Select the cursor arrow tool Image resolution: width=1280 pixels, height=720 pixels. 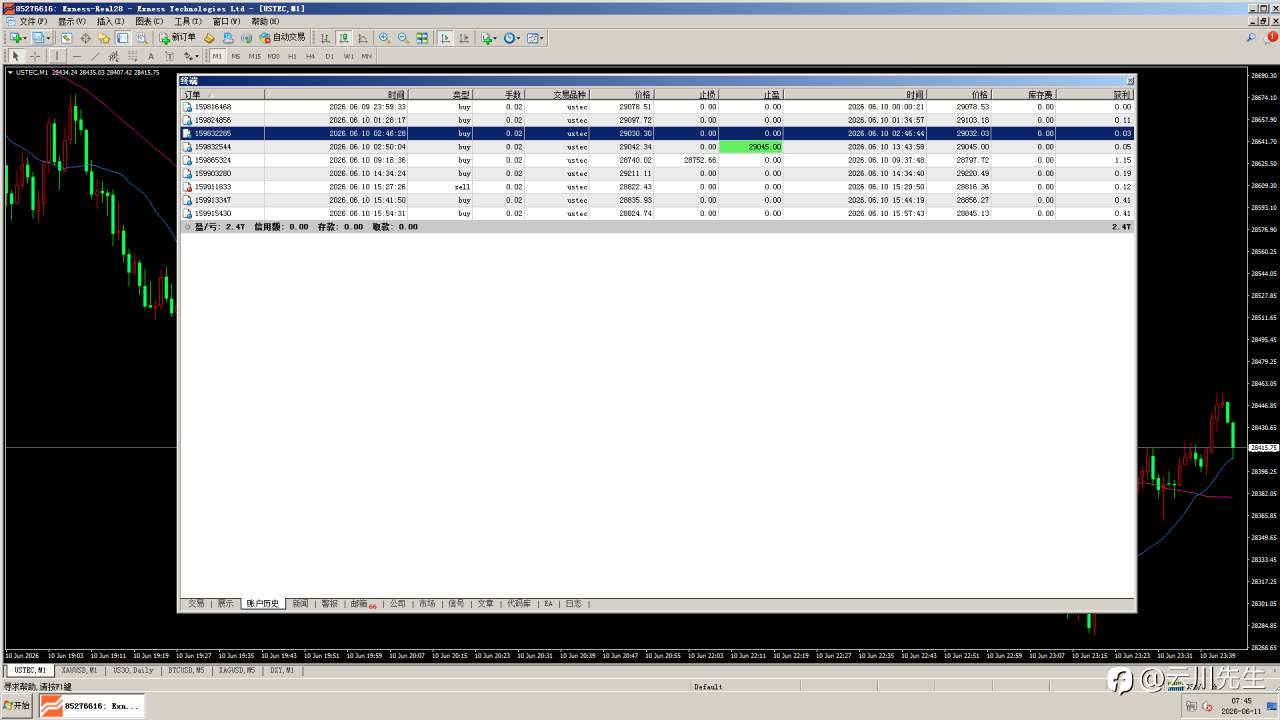coord(16,56)
